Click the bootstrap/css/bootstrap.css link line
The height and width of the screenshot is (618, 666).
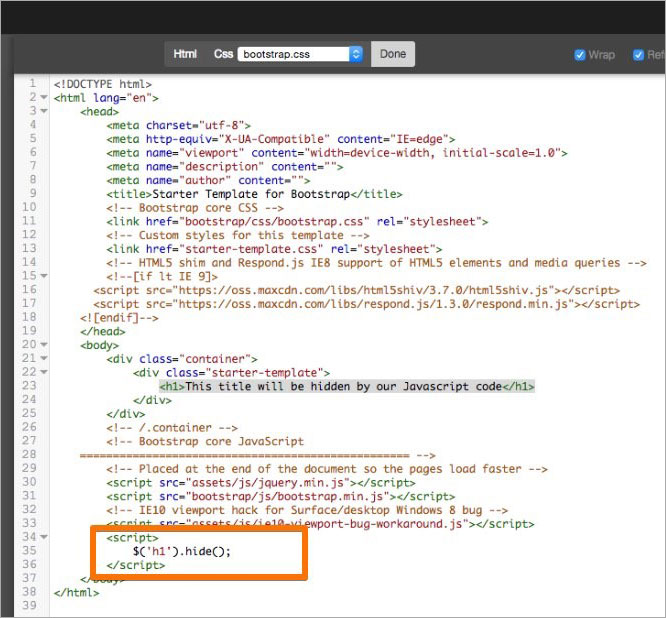click(x=297, y=221)
